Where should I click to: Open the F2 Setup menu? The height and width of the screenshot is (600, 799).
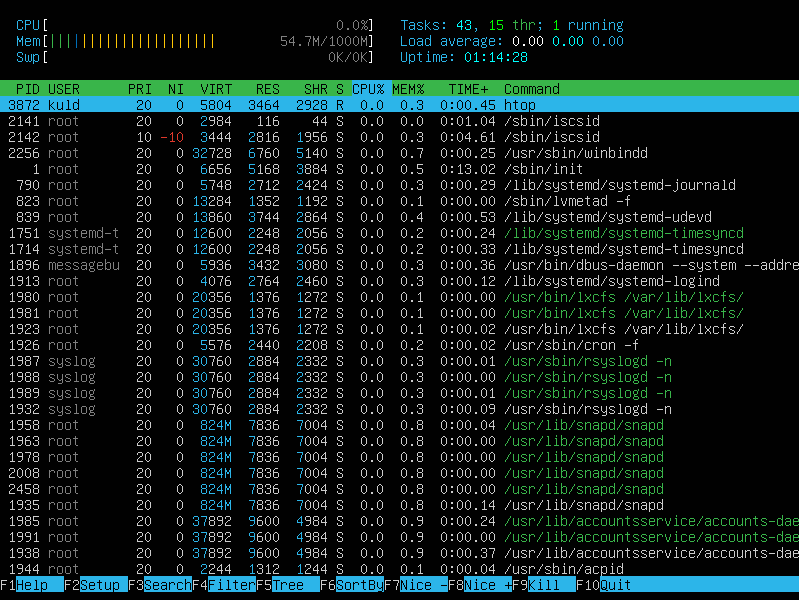[x=100, y=585]
